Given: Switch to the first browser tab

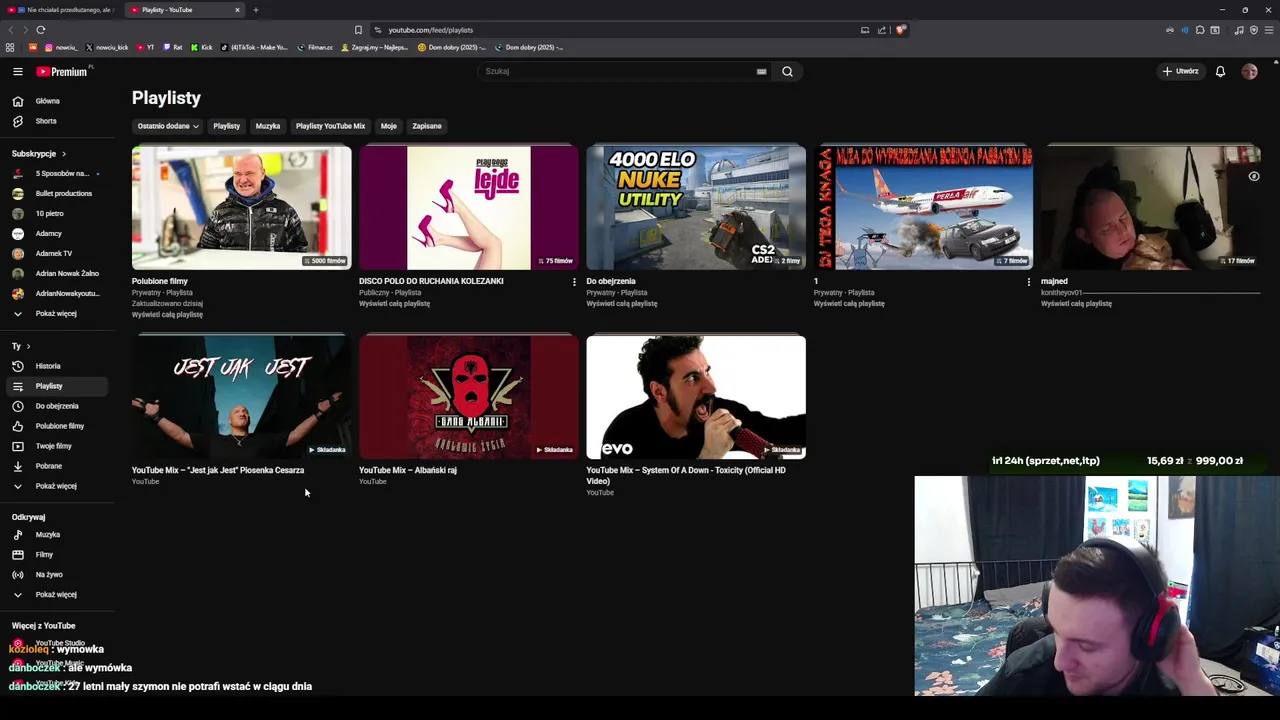Looking at the screenshot, I should click(x=62, y=10).
